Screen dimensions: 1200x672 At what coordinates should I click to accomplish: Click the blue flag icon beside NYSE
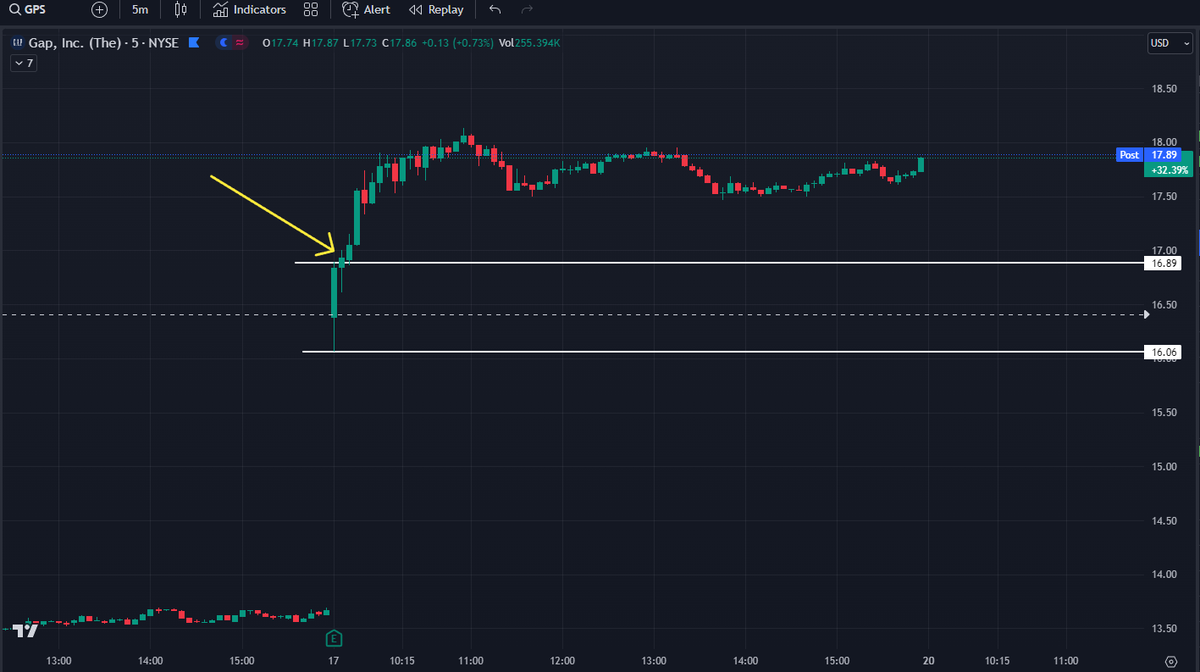(194, 43)
